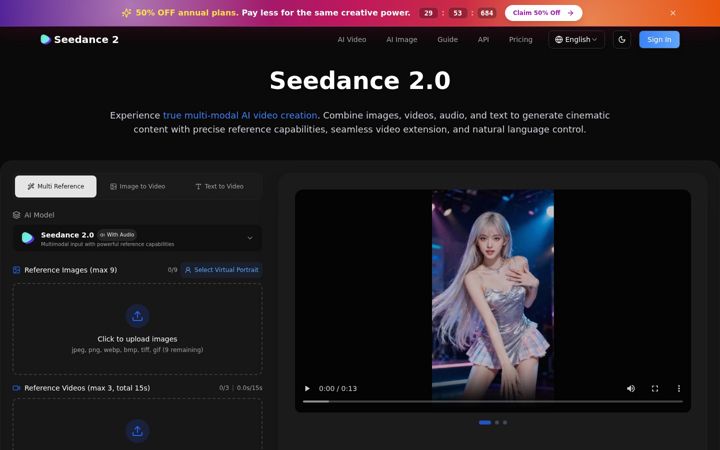Screen dimensions: 720x450
Task: Open the AI Image menu
Action: (401, 39)
